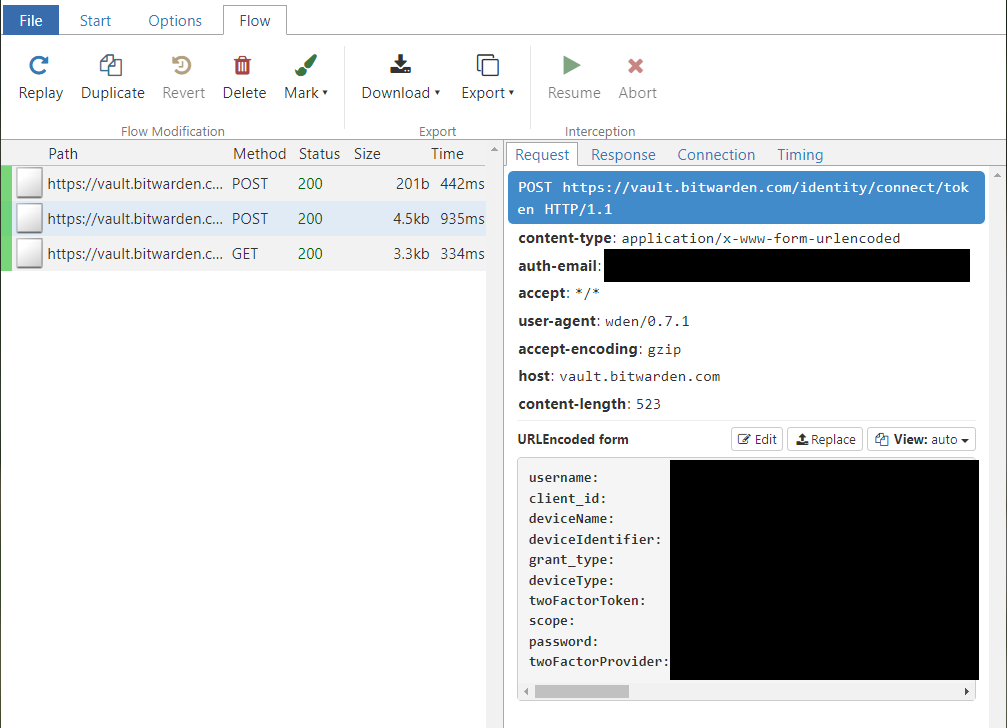Click the Download tray icon
The image size is (1007, 728).
400,64
